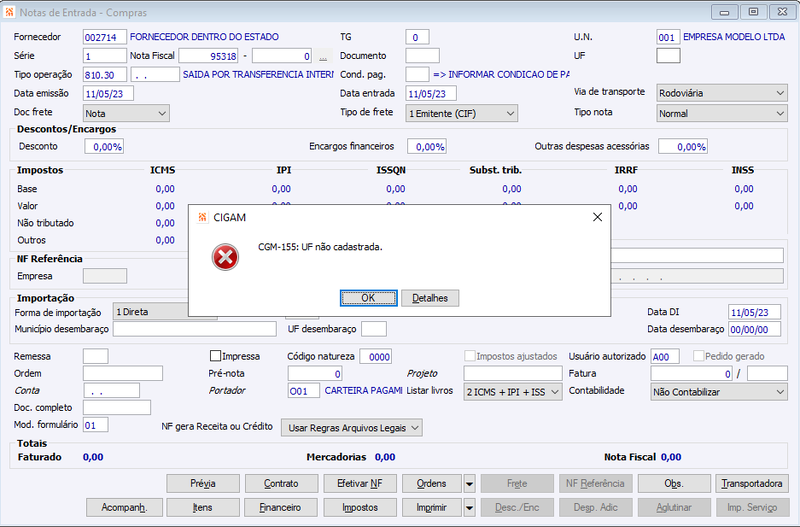Click OK in the CIGAM error dialog
The image size is (800, 527).
click(x=368, y=298)
